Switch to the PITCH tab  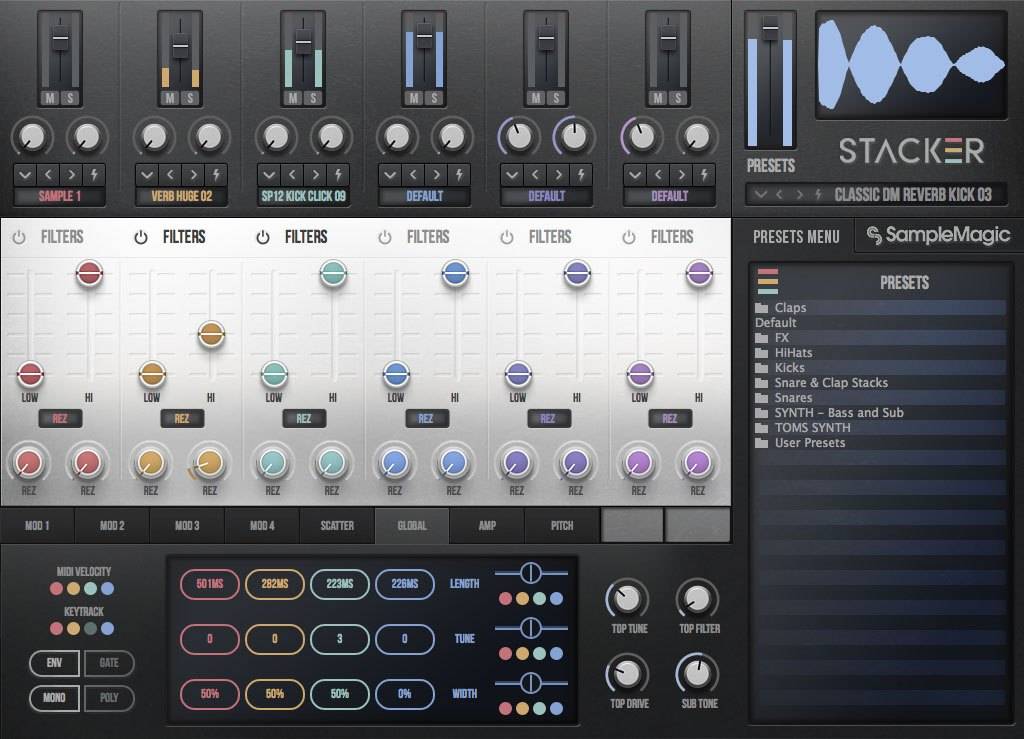[x=562, y=525]
